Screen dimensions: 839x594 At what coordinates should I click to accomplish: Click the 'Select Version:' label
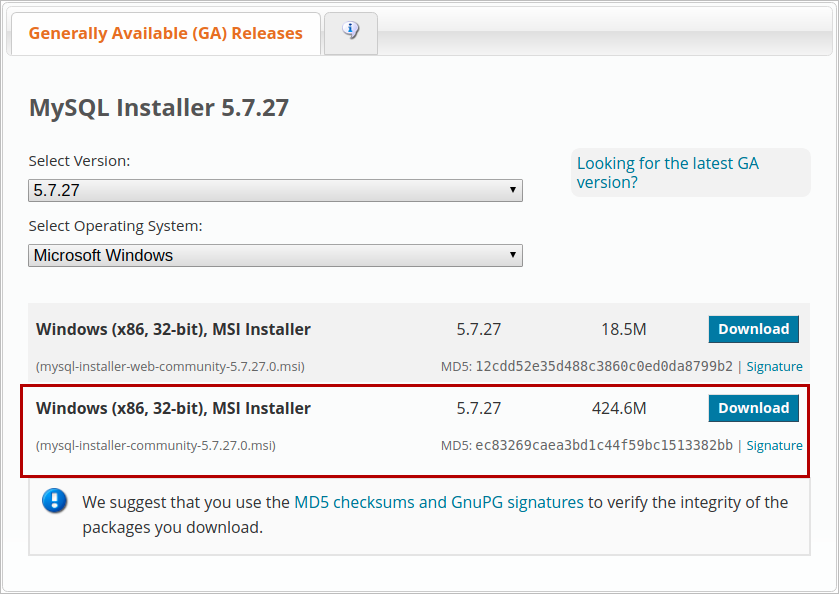click(79, 160)
